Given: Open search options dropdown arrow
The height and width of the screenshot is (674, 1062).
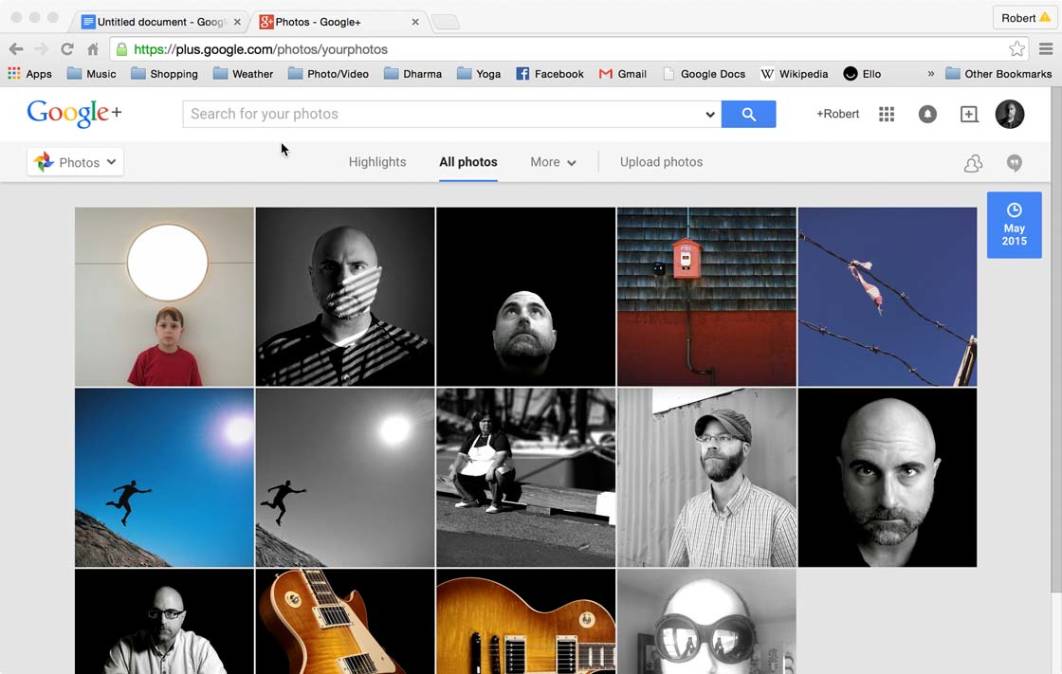Looking at the screenshot, I should coord(710,114).
